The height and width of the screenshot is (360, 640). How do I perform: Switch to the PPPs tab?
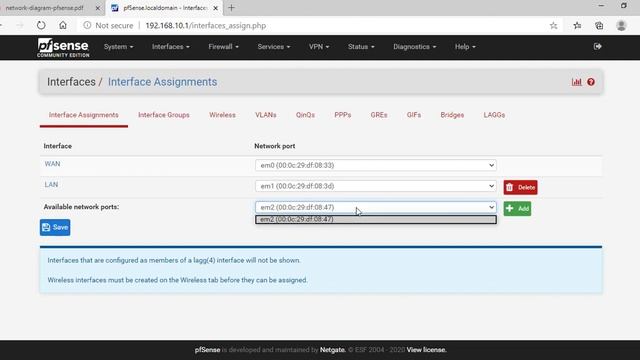[x=342, y=115]
